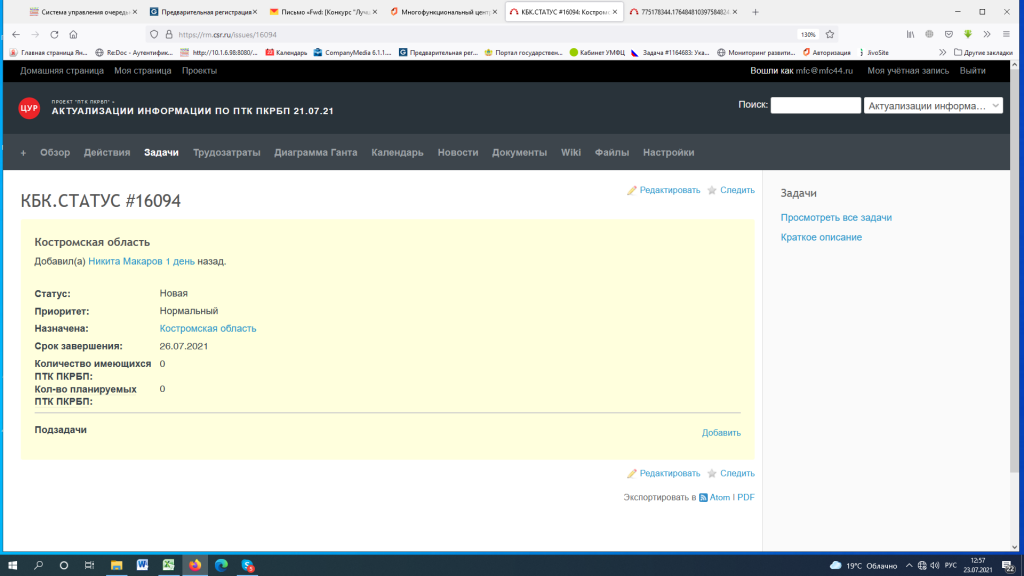Open the Wiki tab
1024x576 pixels.
571,153
